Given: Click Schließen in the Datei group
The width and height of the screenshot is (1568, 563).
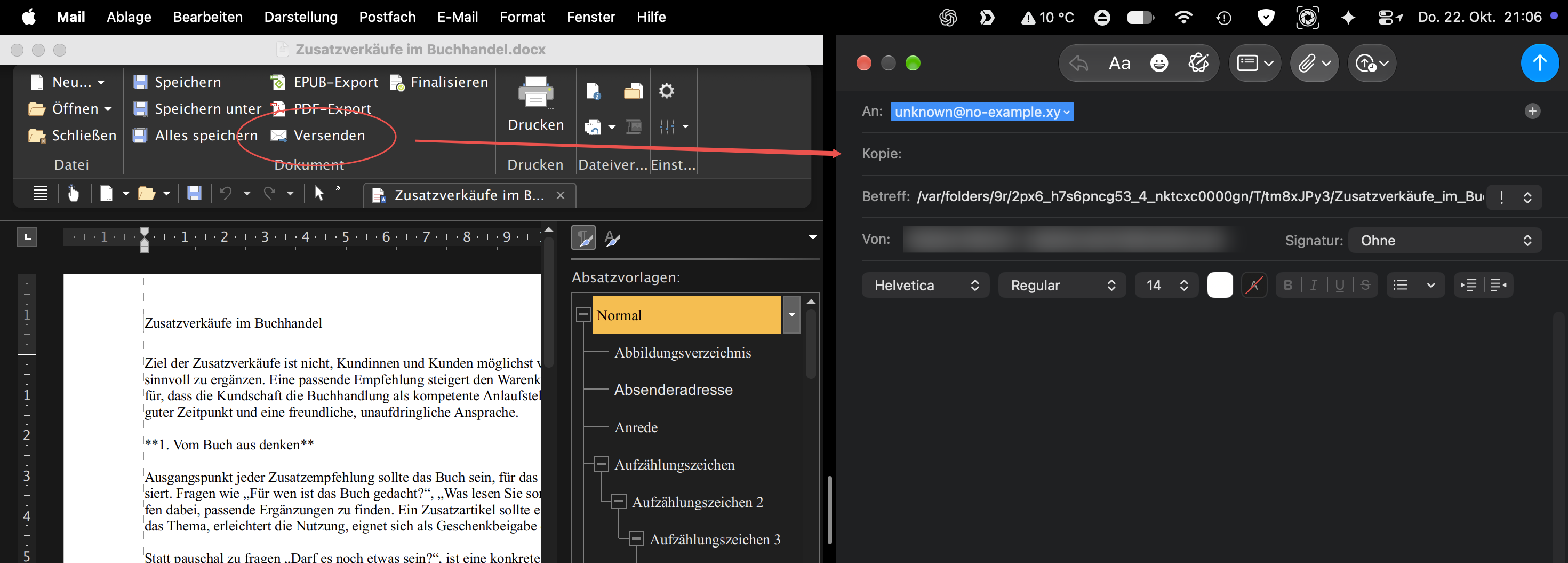Looking at the screenshot, I should pyautogui.click(x=73, y=135).
